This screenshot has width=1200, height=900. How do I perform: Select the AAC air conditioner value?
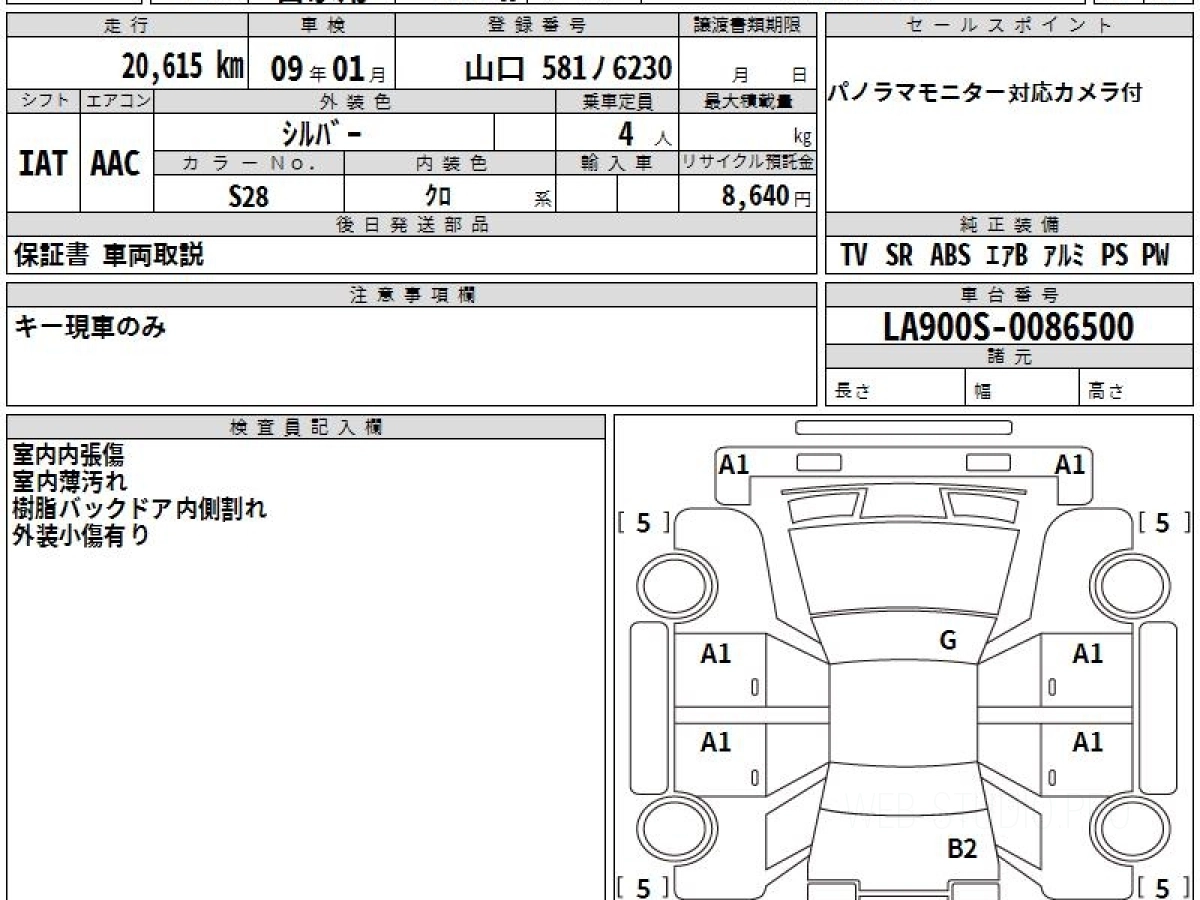coord(116,163)
